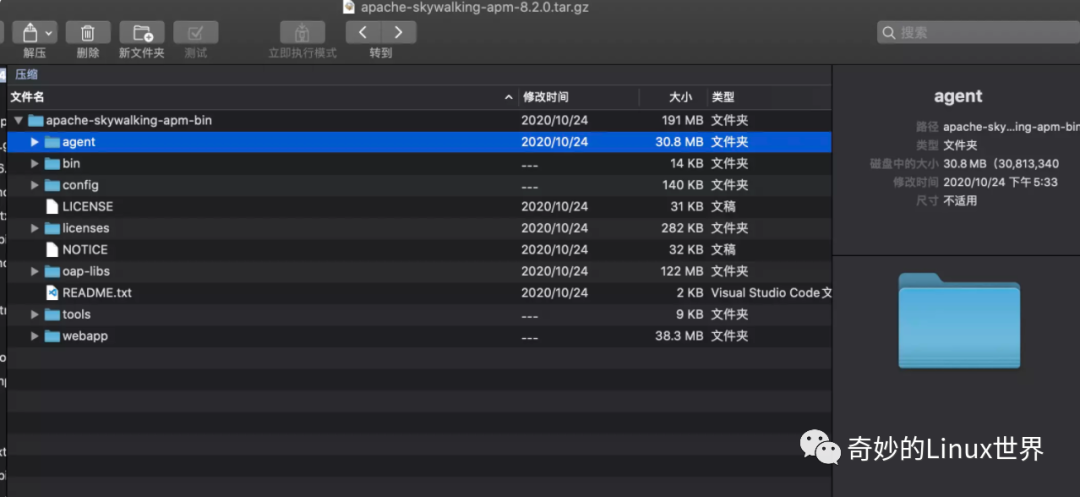Click the README.txt VS Code file icon
The height and width of the screenshot is (497, 1080).
(52, 293)
